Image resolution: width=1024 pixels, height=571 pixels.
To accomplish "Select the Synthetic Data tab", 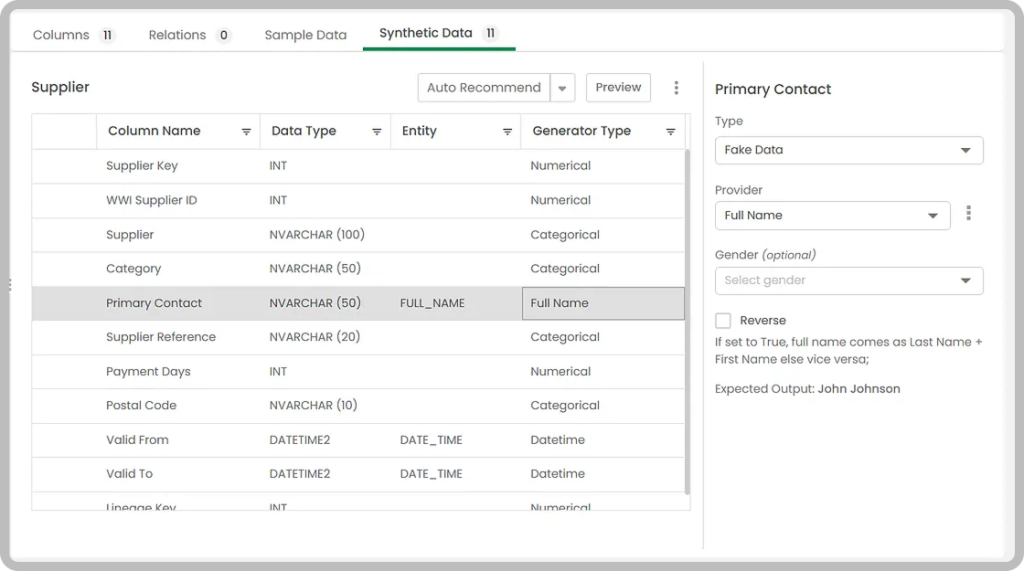I will pos(439,33).
